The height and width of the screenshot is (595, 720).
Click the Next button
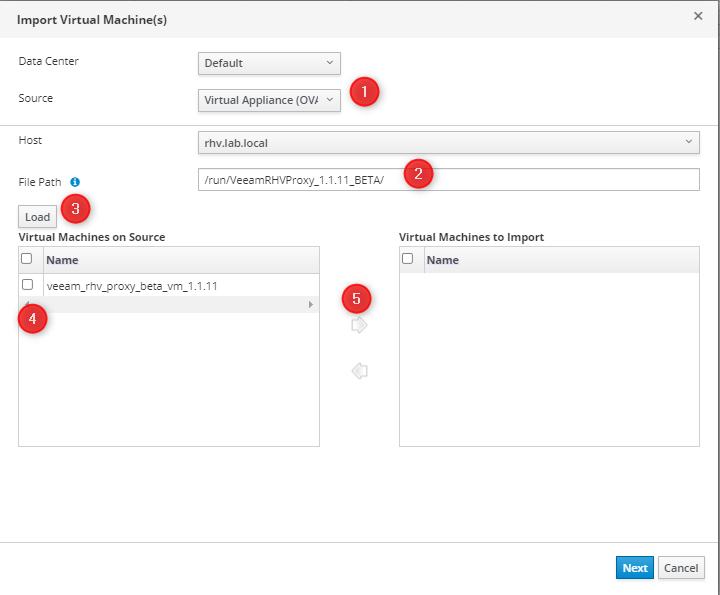click(634, 568)
